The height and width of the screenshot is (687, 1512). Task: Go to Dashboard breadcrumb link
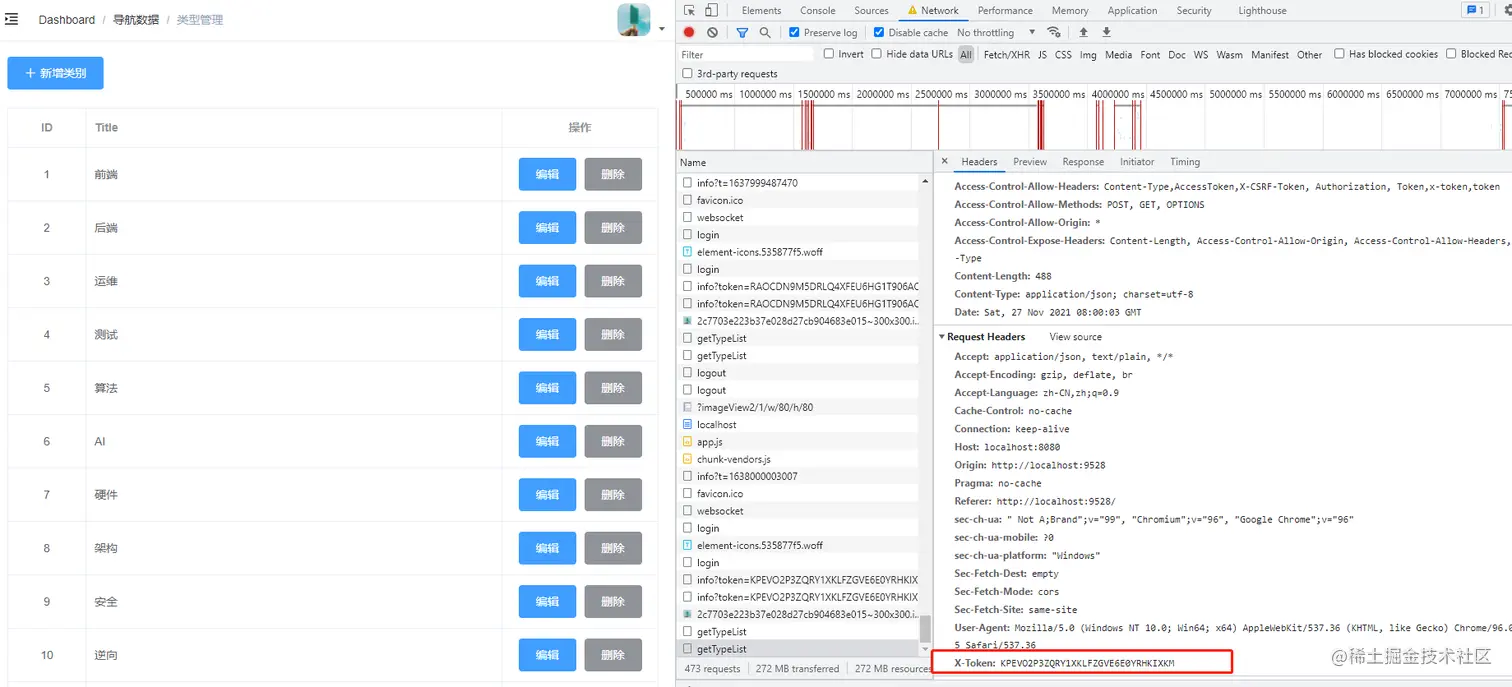click(x=67, y=20)
